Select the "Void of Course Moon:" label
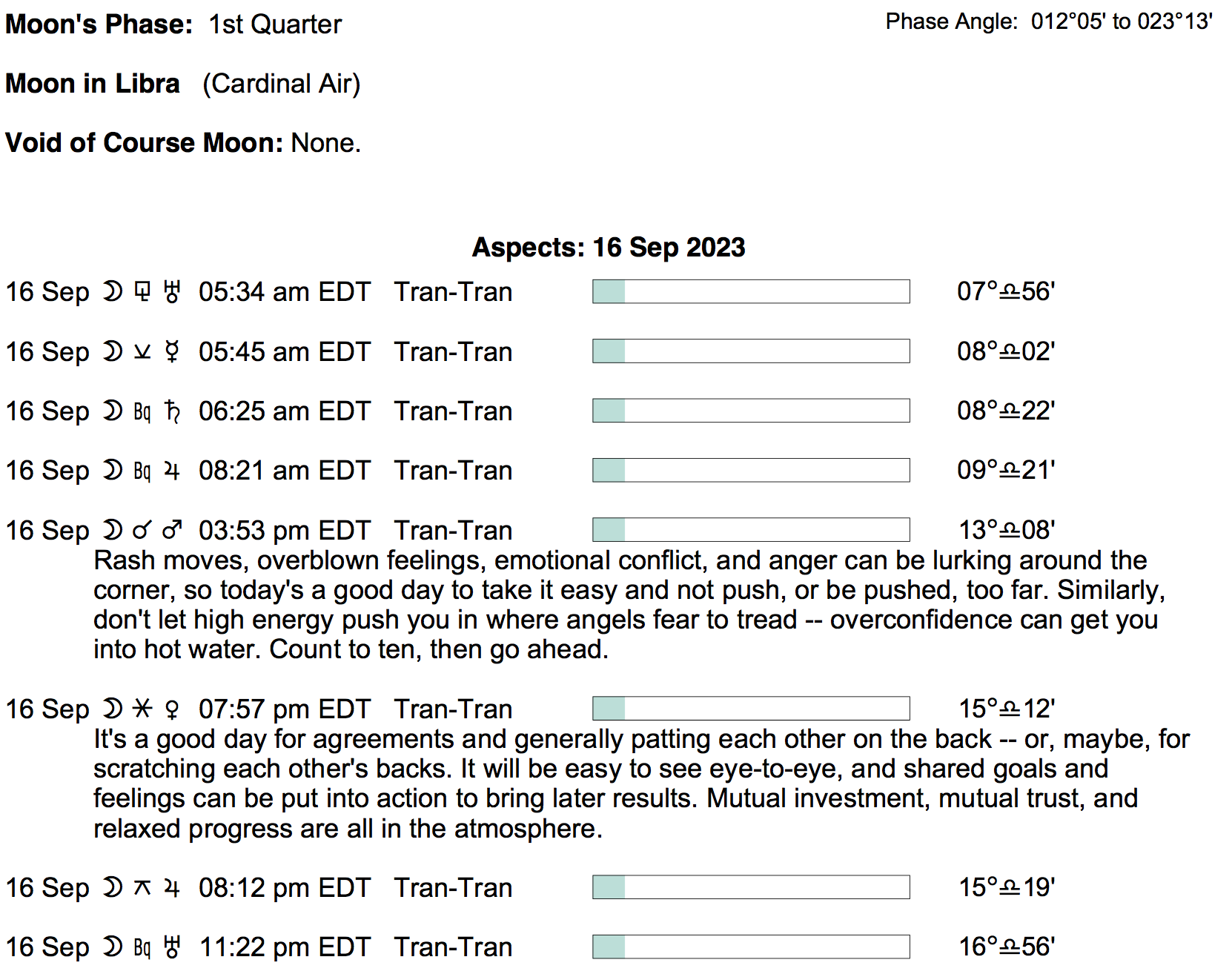 (144, 142)
